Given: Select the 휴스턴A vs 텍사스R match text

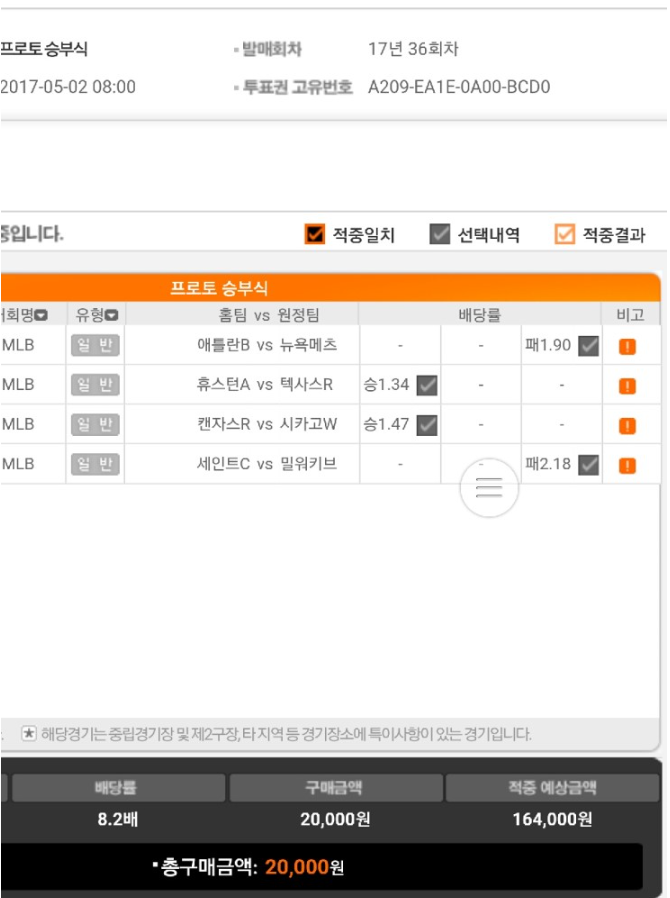Looking at the screenshot, I should (x=265, y=384).
